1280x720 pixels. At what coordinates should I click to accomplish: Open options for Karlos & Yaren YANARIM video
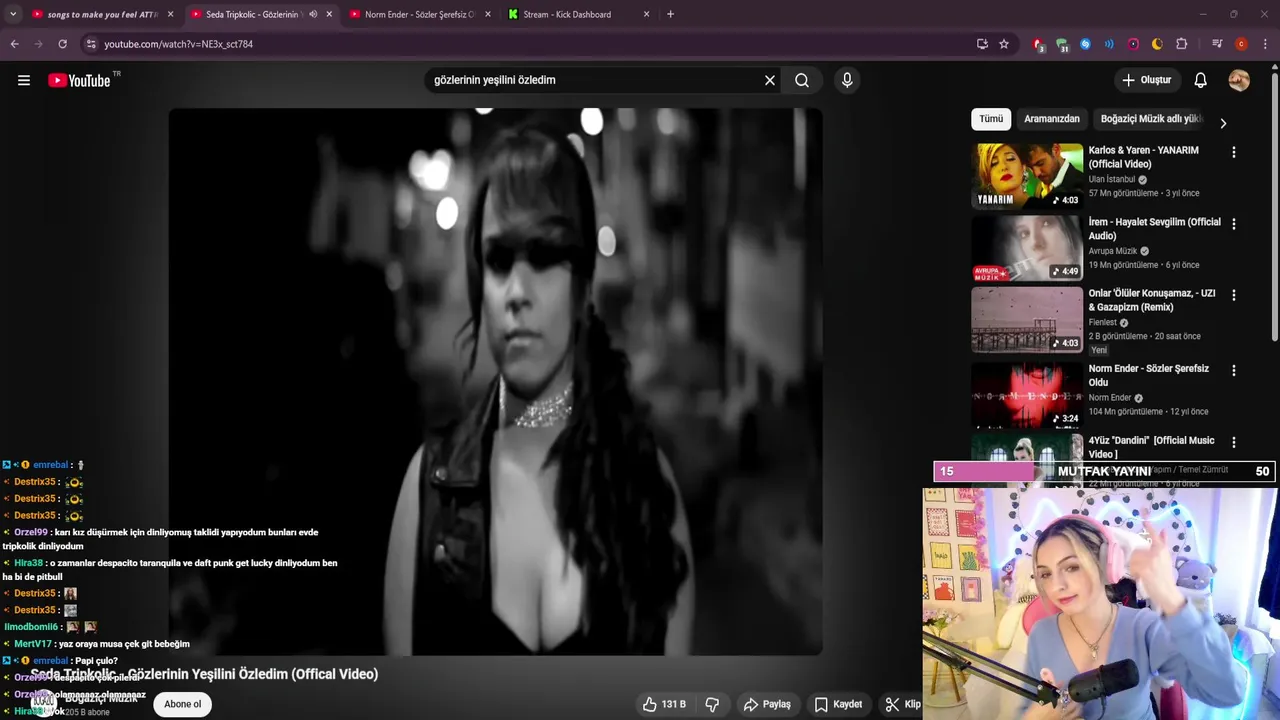point(1233,152)
